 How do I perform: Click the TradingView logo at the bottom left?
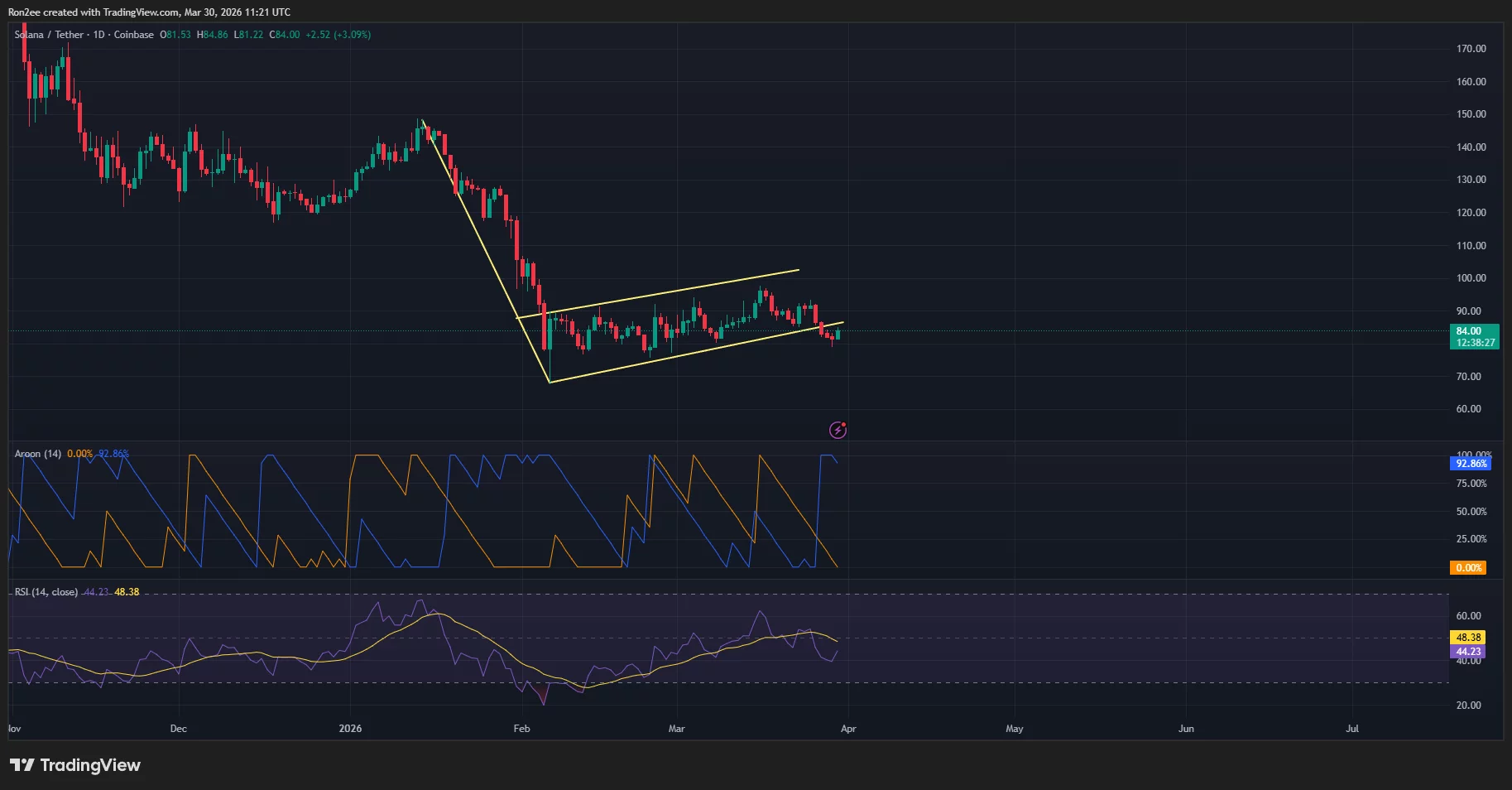pos(74,765)
